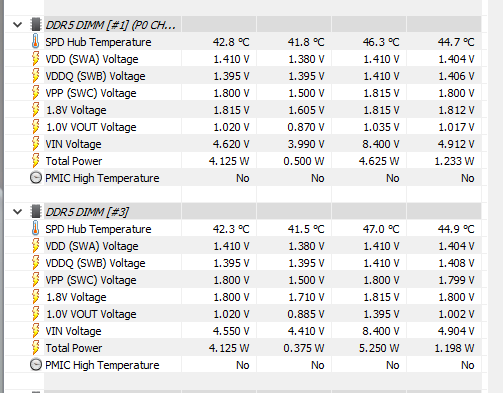Select the DDR5 DIMM [#1] (P0 CH... header label
503x393 pixels.
click(110, 25)
